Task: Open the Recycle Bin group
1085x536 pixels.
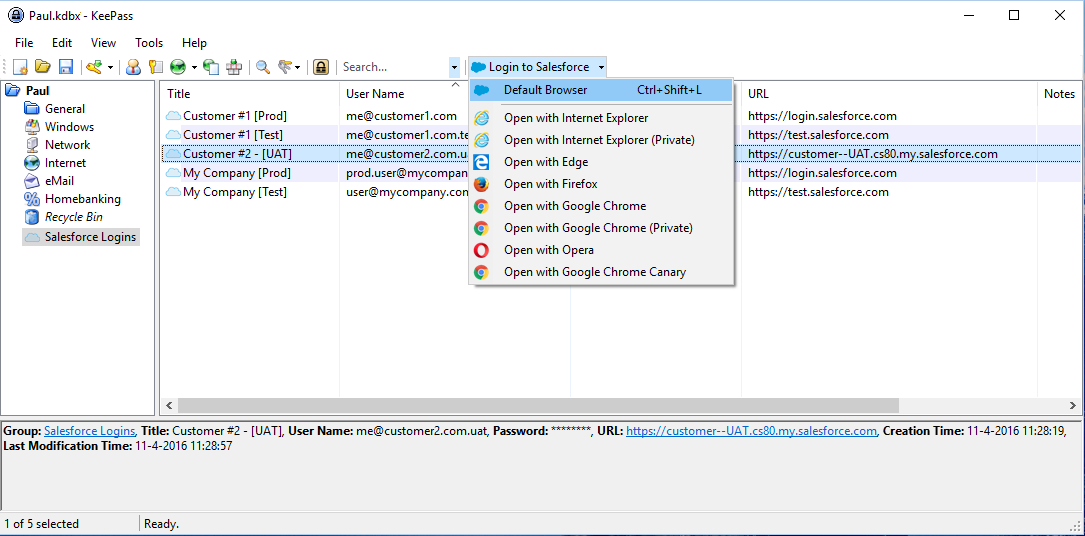Action: [x=74, y=216]
